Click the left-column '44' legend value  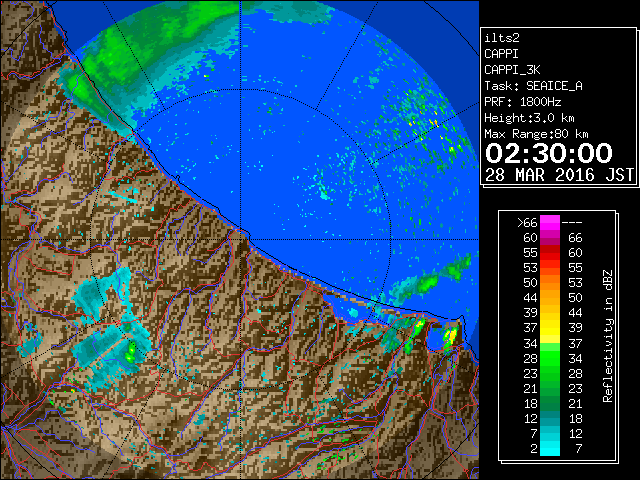[530, 298]
